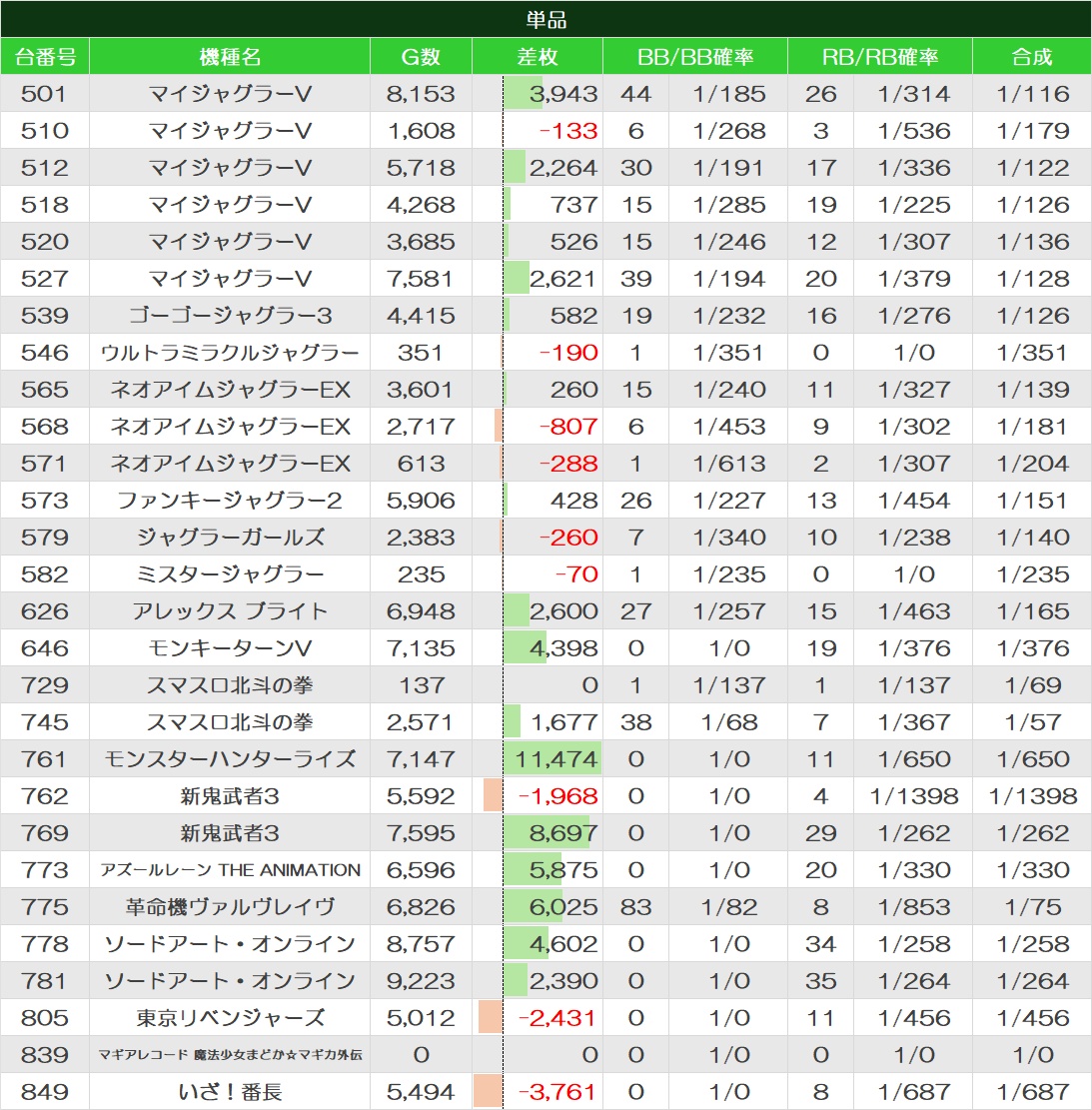Screen dimensions: 1092x1110
Task: Click the BB/BB確率 column header
Action: click(x=695, y=56)
